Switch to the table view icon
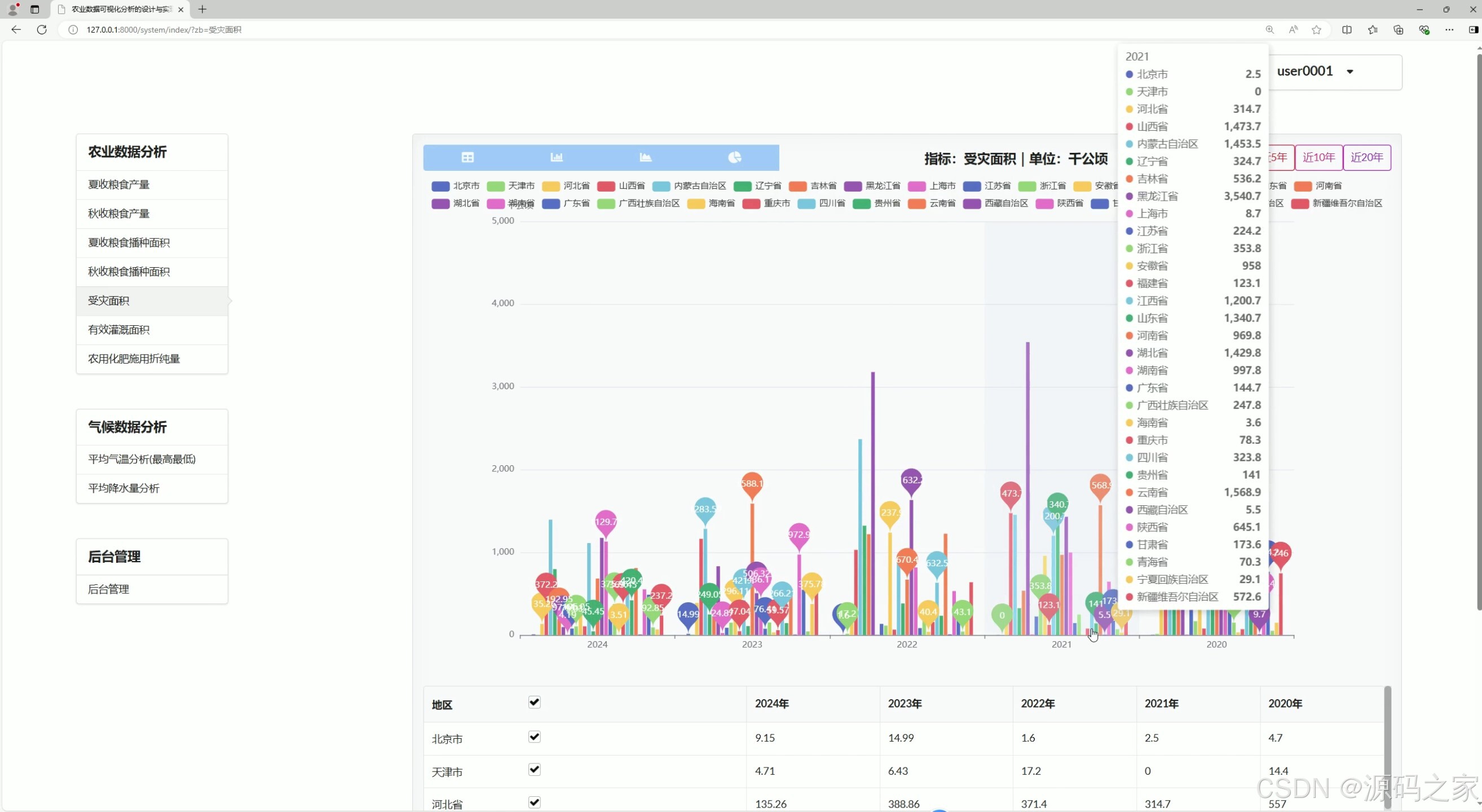The width and height of the screenshot is (1482, 812). point(467,157)
